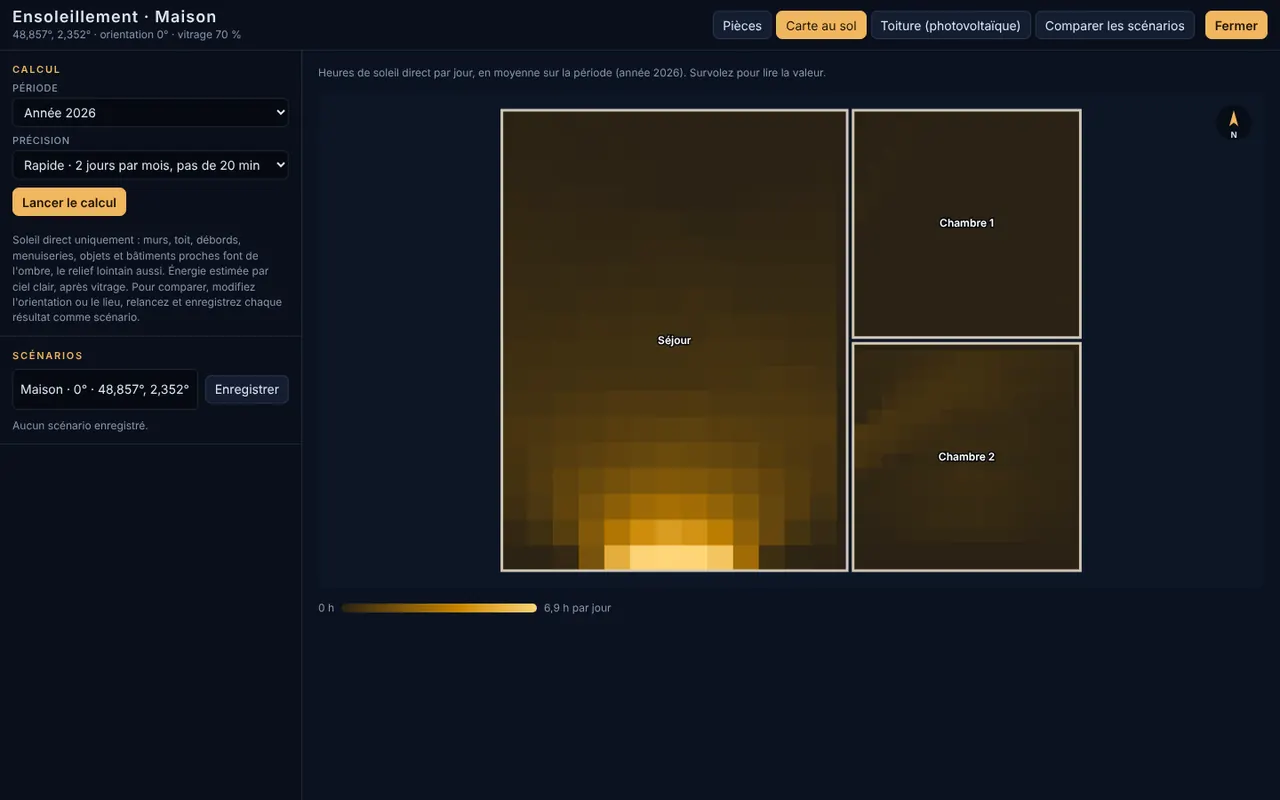
Task: Switch to the Pièces tab
Action: (742, 25)
